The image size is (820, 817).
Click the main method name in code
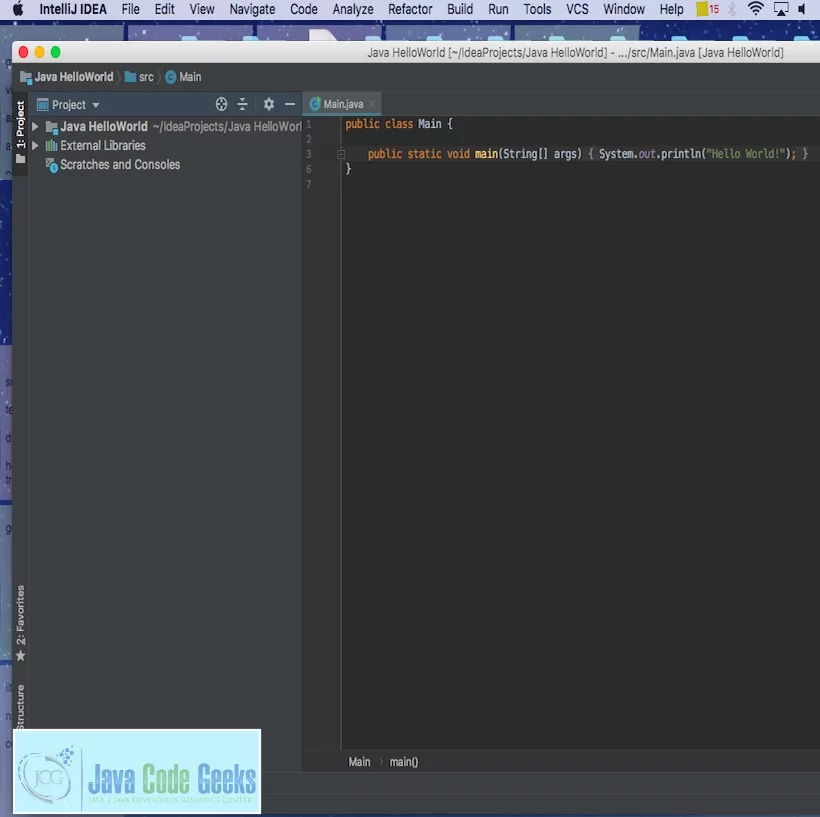(x=486, y=154)
